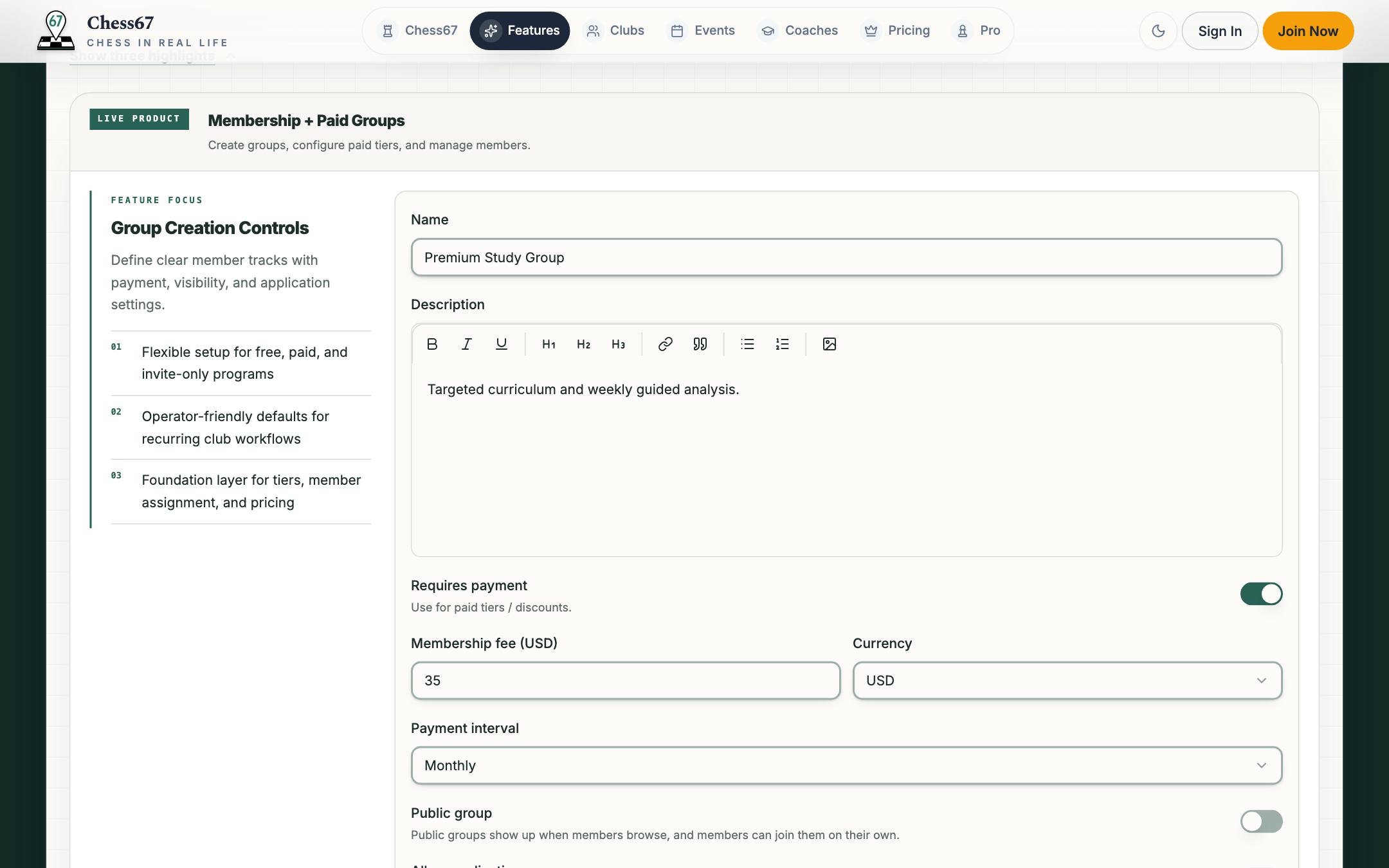Enable the Public group switch

pos(1261,821)
